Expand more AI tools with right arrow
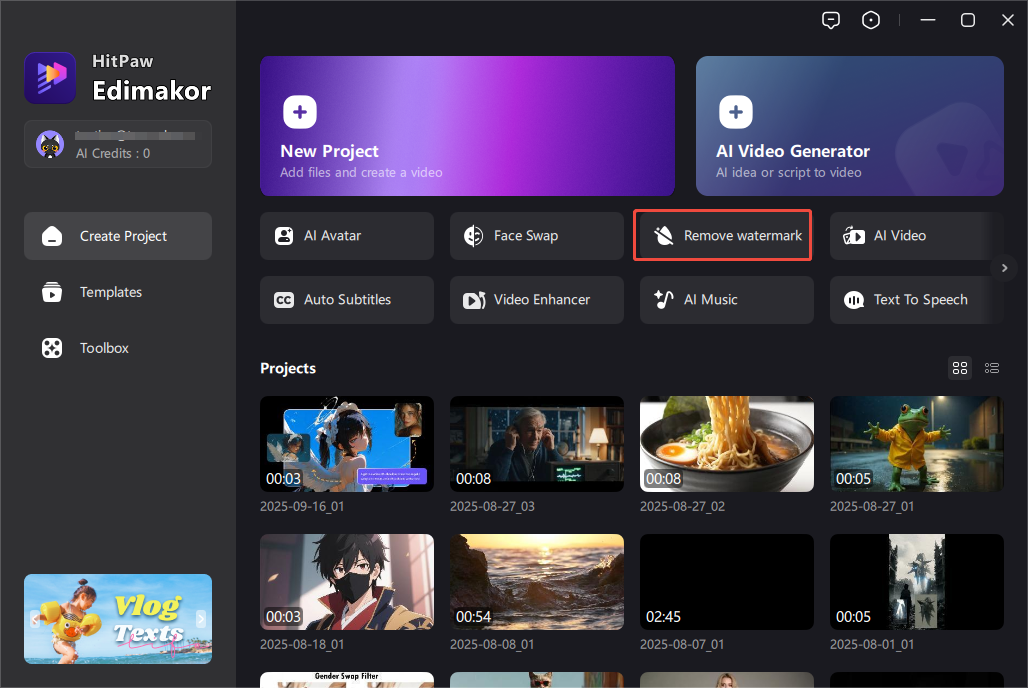Screen dimensions: 1028x688 pyautogui.click(x=1004, y=268)
